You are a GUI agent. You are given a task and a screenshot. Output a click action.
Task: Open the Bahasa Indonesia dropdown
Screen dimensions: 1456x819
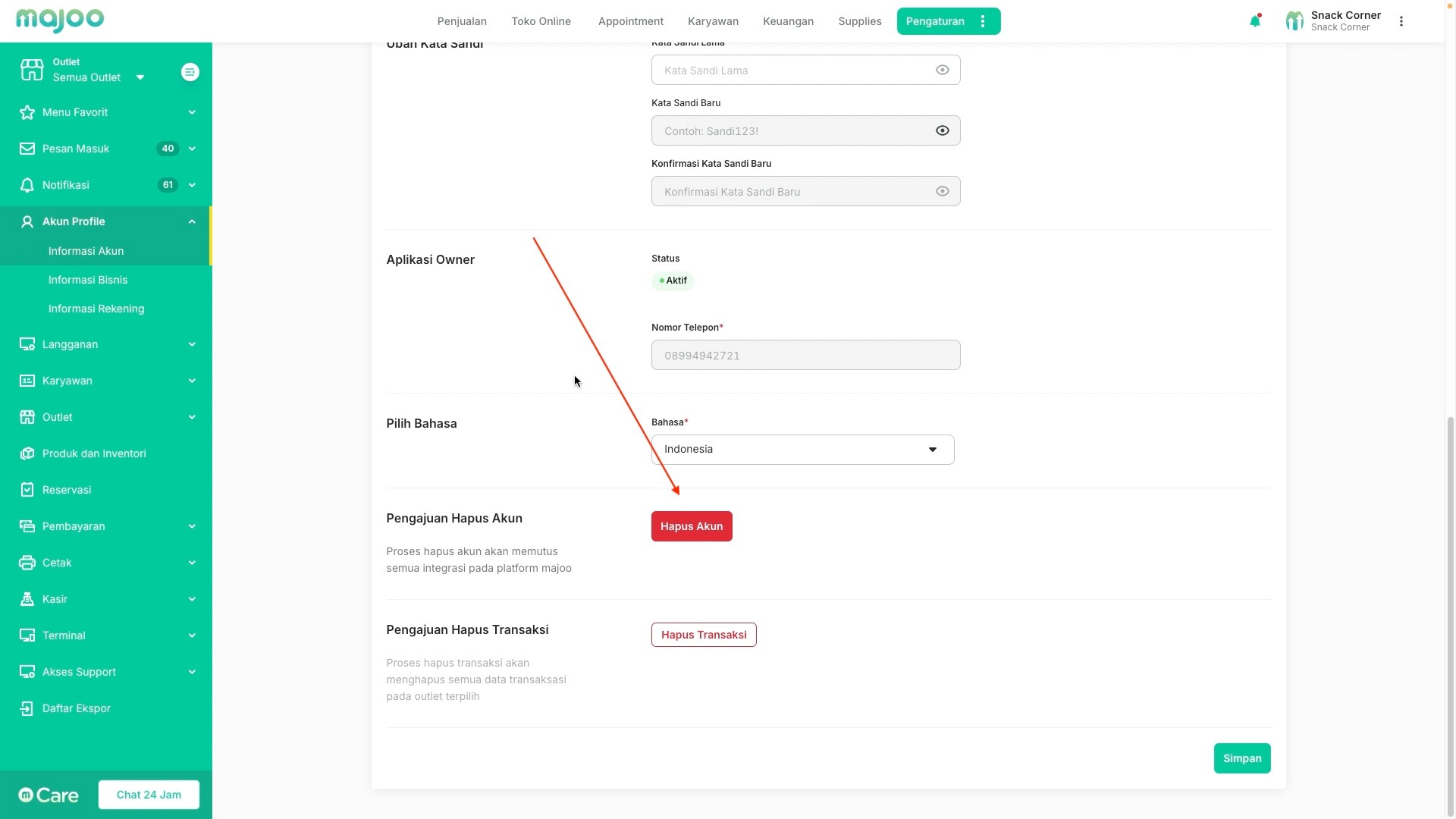(802, 450)
